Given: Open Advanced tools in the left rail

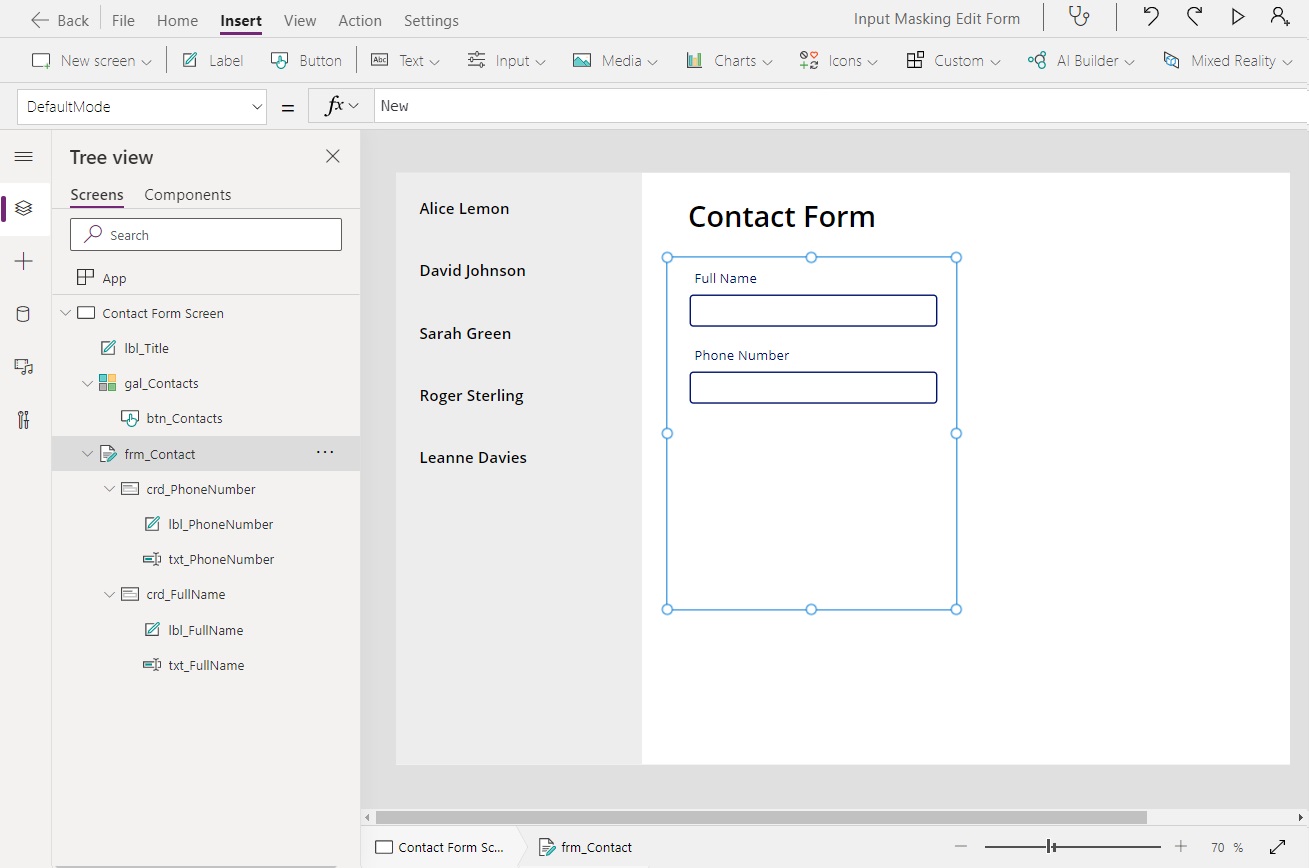Looking at the screenshot, I should 24,420.
